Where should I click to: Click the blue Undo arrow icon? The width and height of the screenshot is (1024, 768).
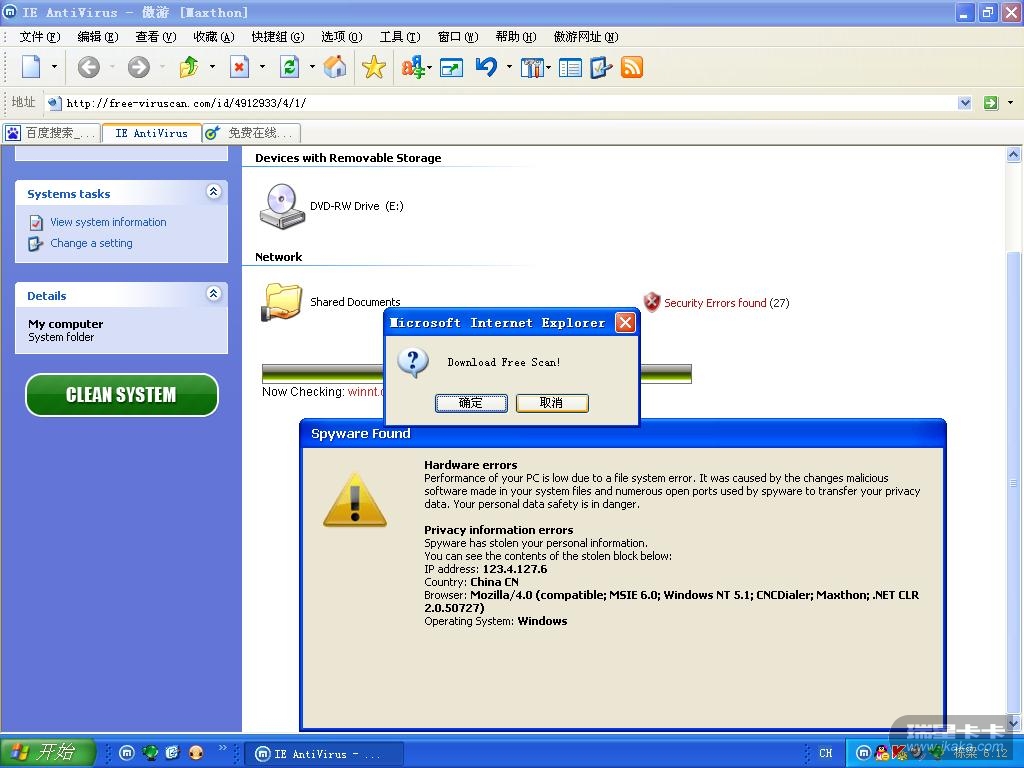click(x=487, y=67)
